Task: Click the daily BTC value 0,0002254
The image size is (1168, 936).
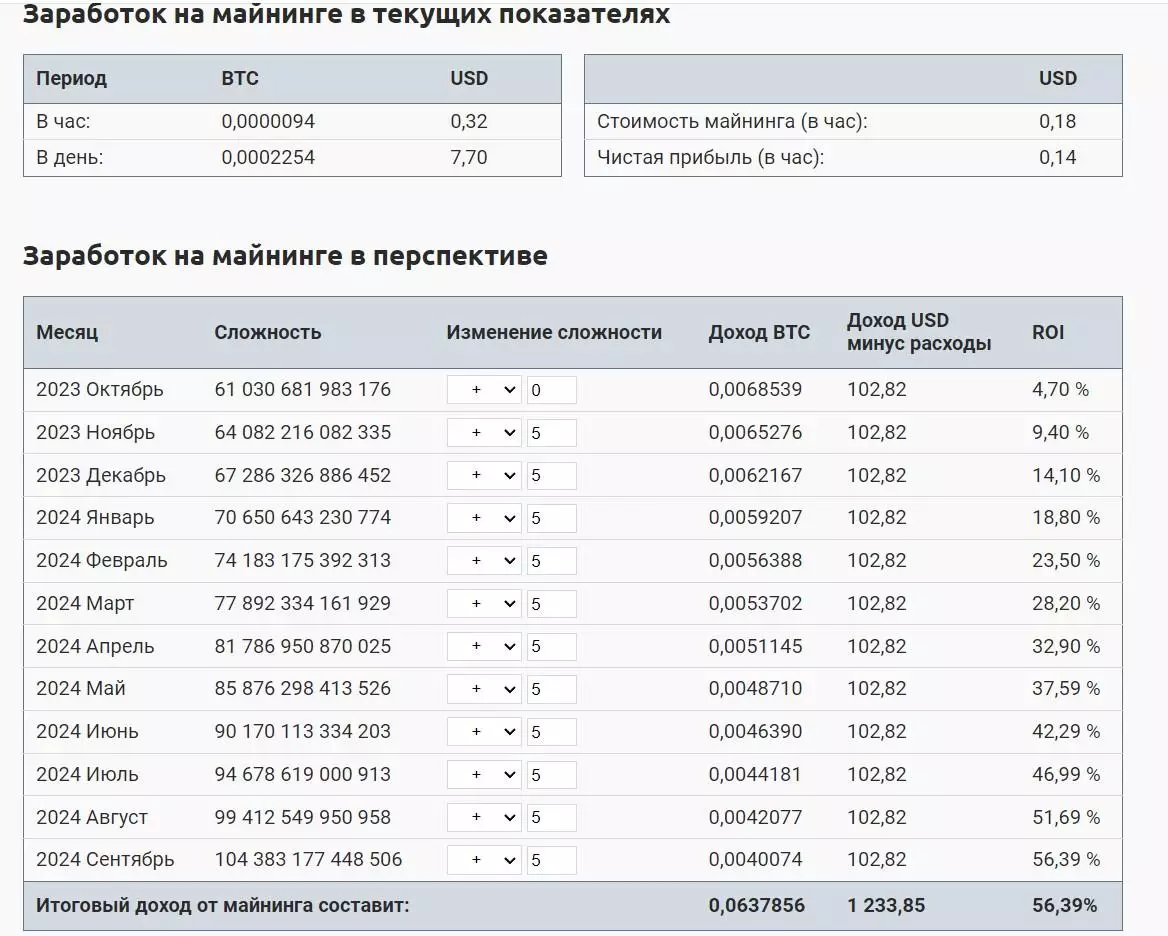Action: pos(268,157)
